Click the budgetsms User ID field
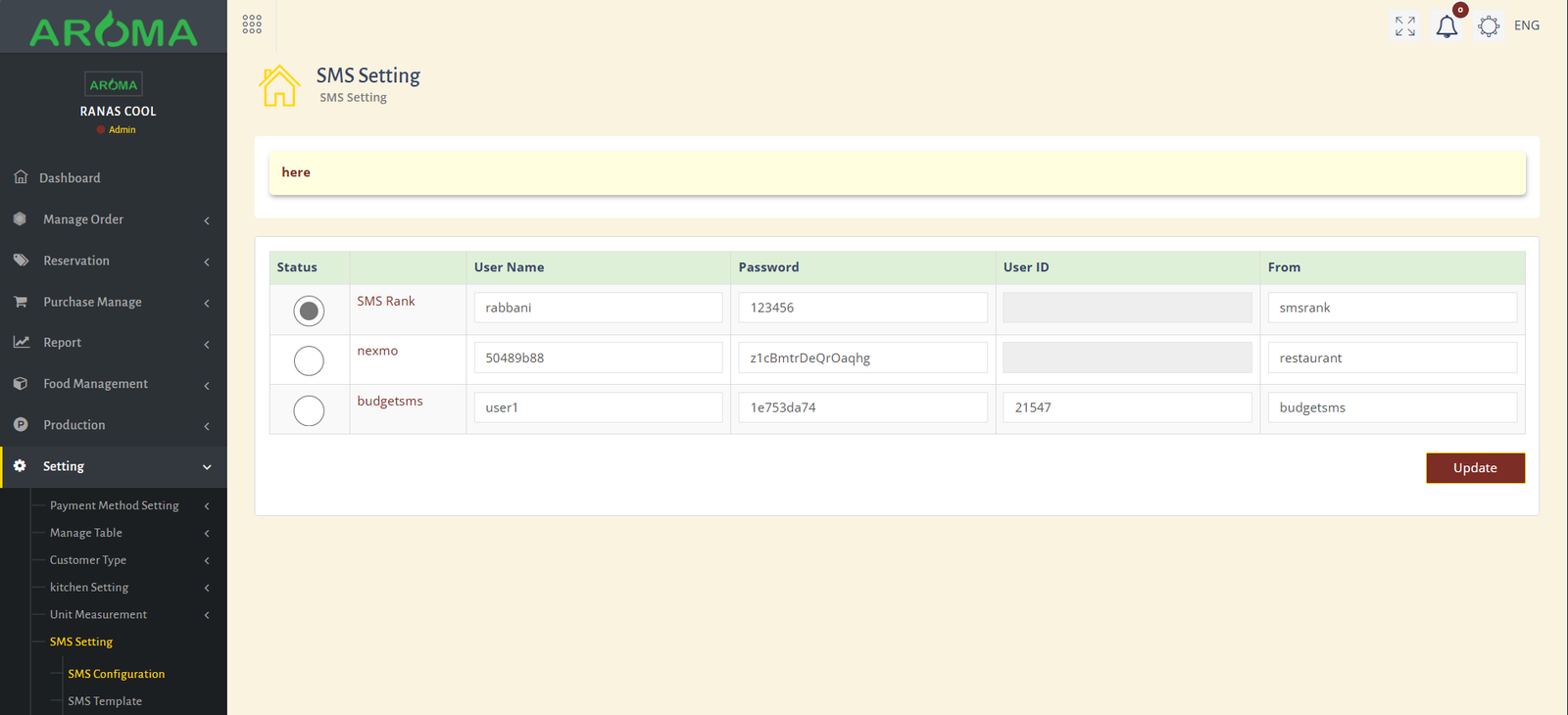Image resolution: width=1568 pixels, height=715 pixels. pos(1127,407)
